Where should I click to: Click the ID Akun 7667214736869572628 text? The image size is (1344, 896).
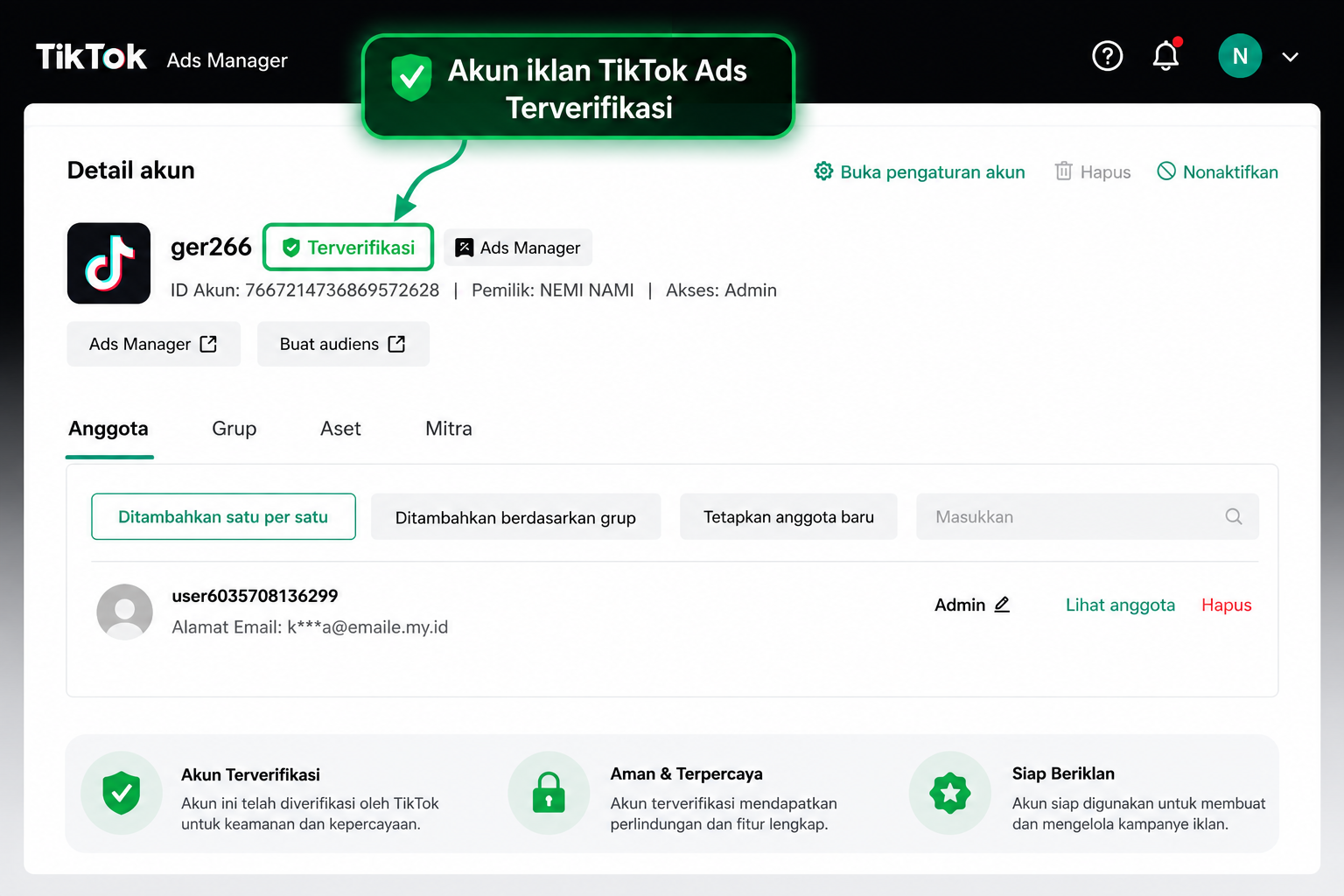[x=304, y=290]
